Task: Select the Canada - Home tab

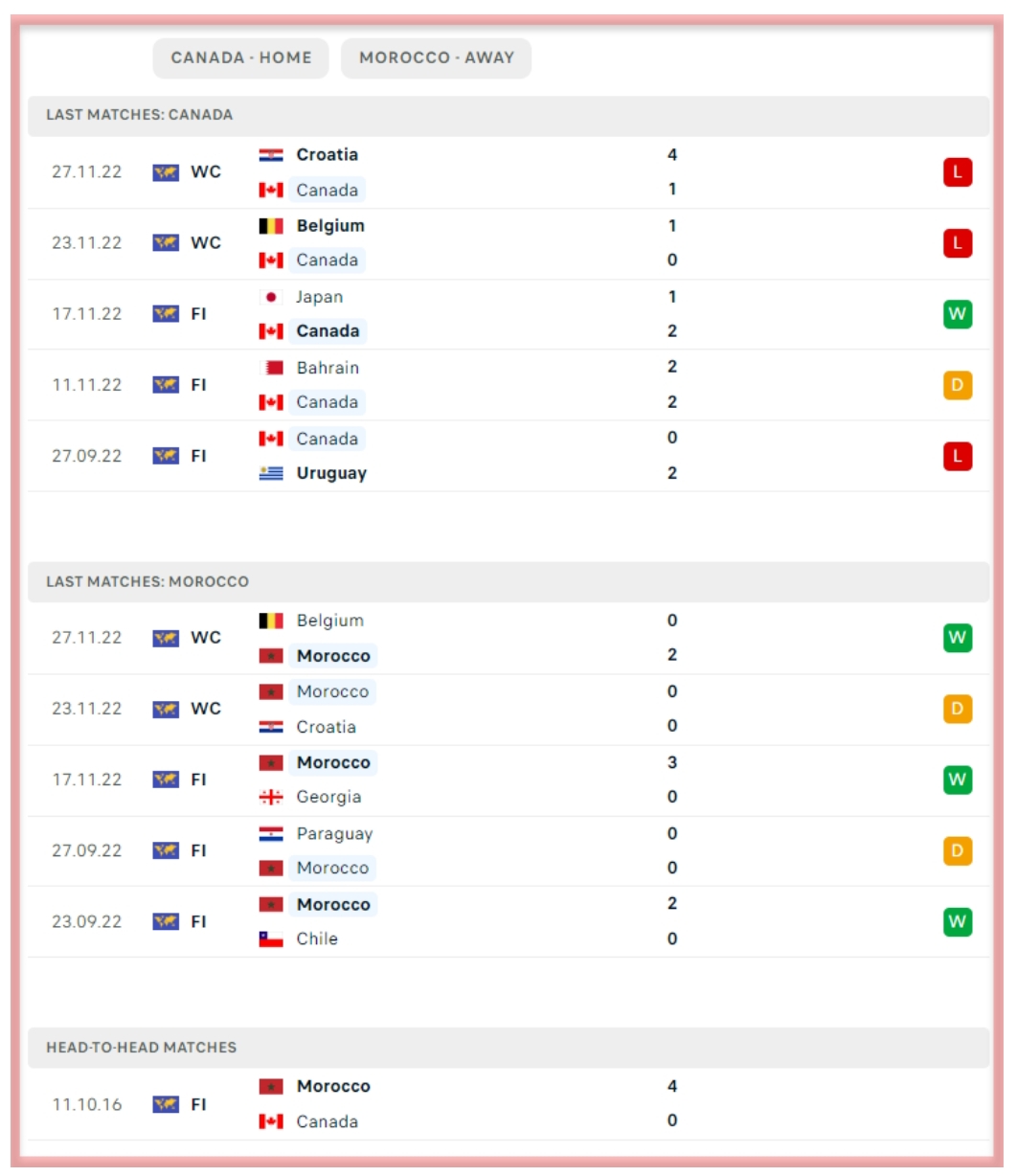Action: coord(240,57)
